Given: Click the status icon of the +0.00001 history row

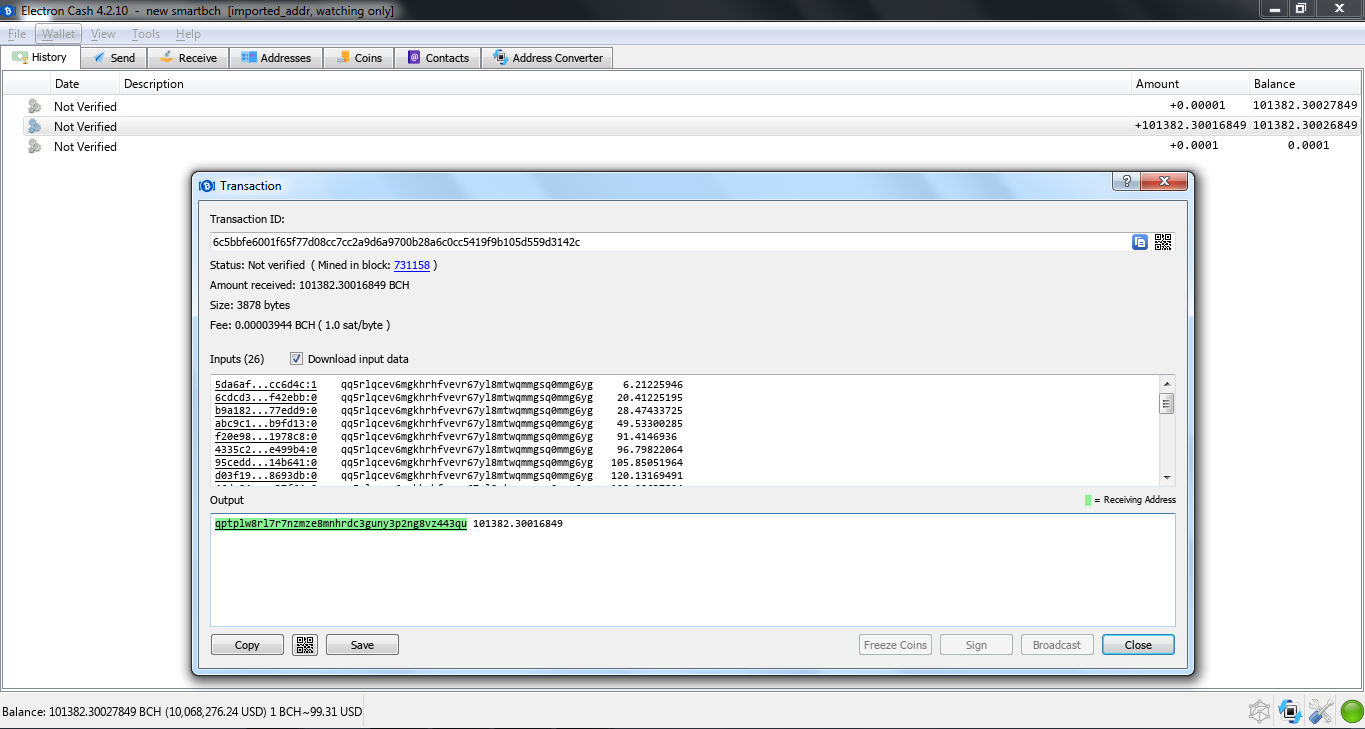Looking at the screenshot, I should coord(35,106).
